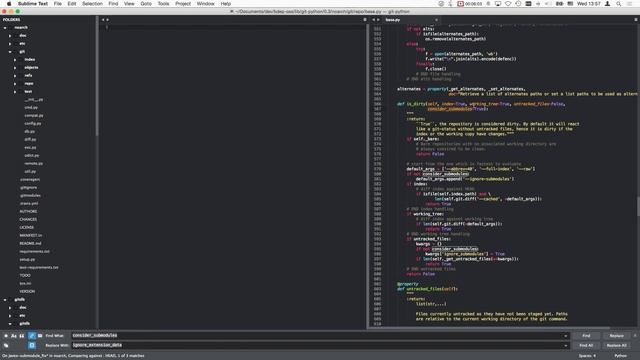The height and width of the screenshot is (360, 640).
Task: Close the find and replace panel
Action: tap(635, 336)
